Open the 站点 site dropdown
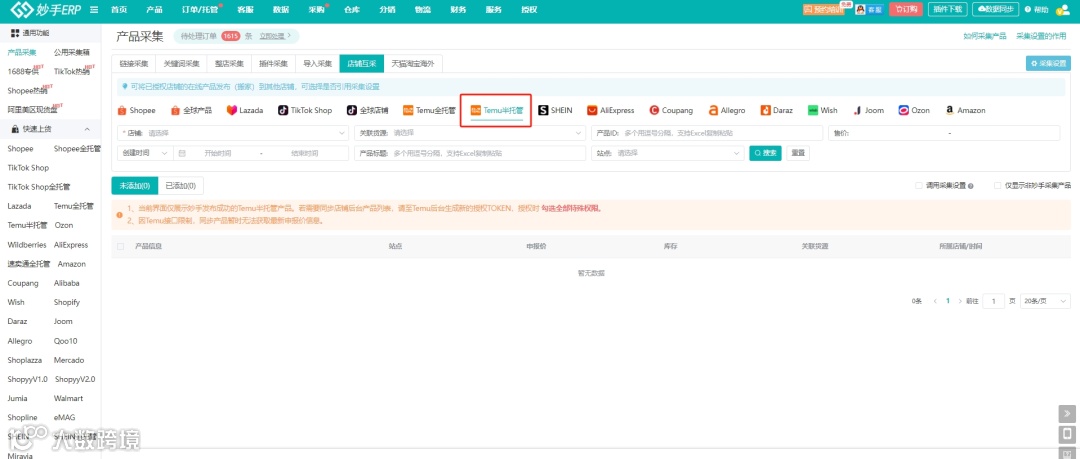The width and height of the screenshot is (1080, 459). 667,153
